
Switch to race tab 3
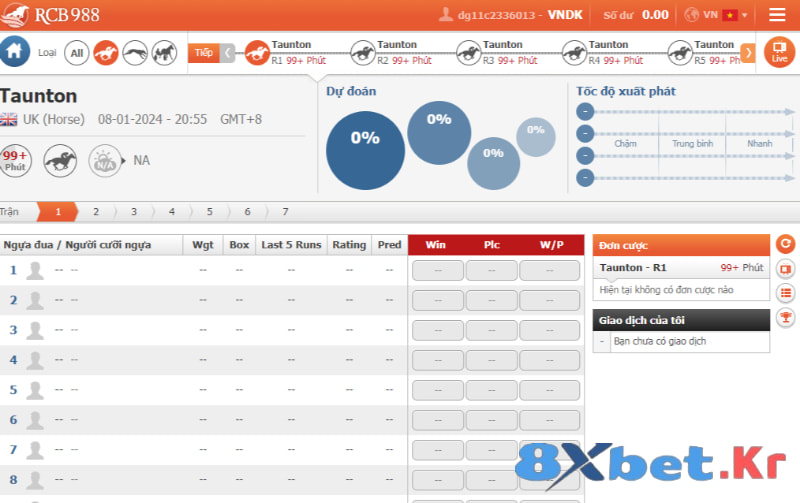pos(133,212)
